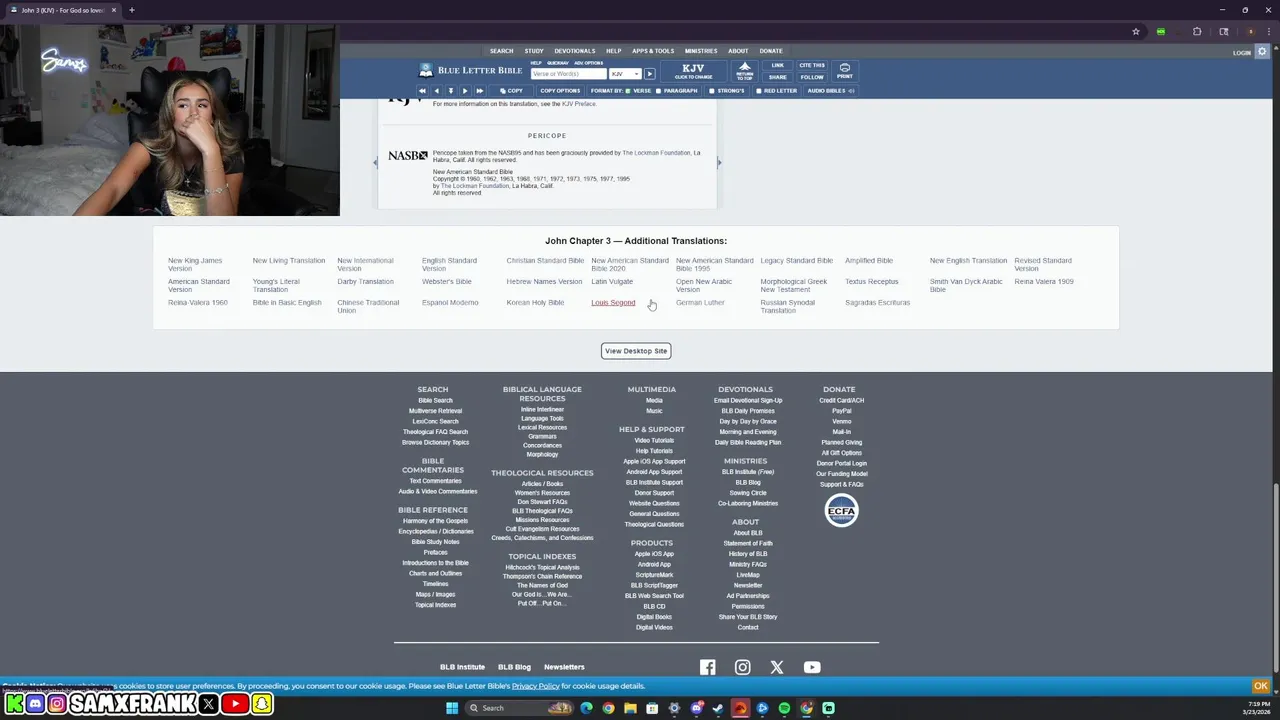
Task: Open the YouTube icon in footer
Action: (x=812, y=667)
